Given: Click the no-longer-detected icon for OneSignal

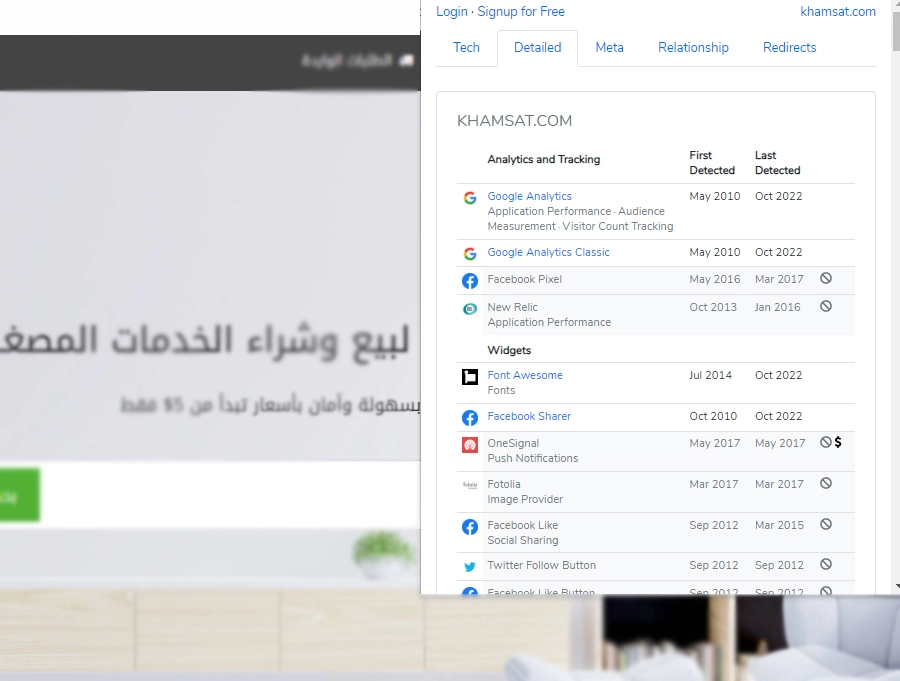Looking at the screenshot, I should pyautogui.click(x=825, y=442).
